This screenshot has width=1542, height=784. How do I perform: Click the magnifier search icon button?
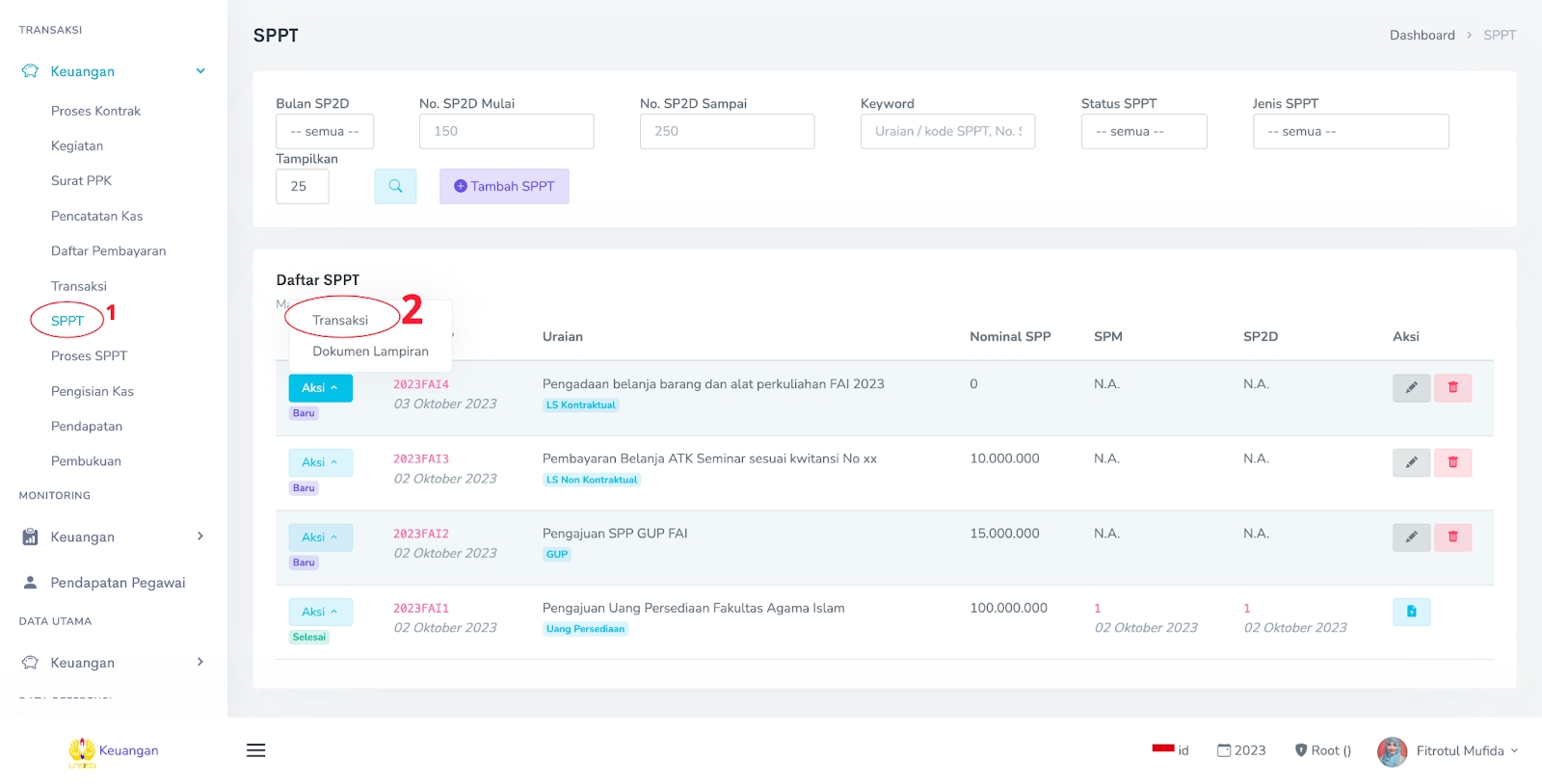pos(395,187)
